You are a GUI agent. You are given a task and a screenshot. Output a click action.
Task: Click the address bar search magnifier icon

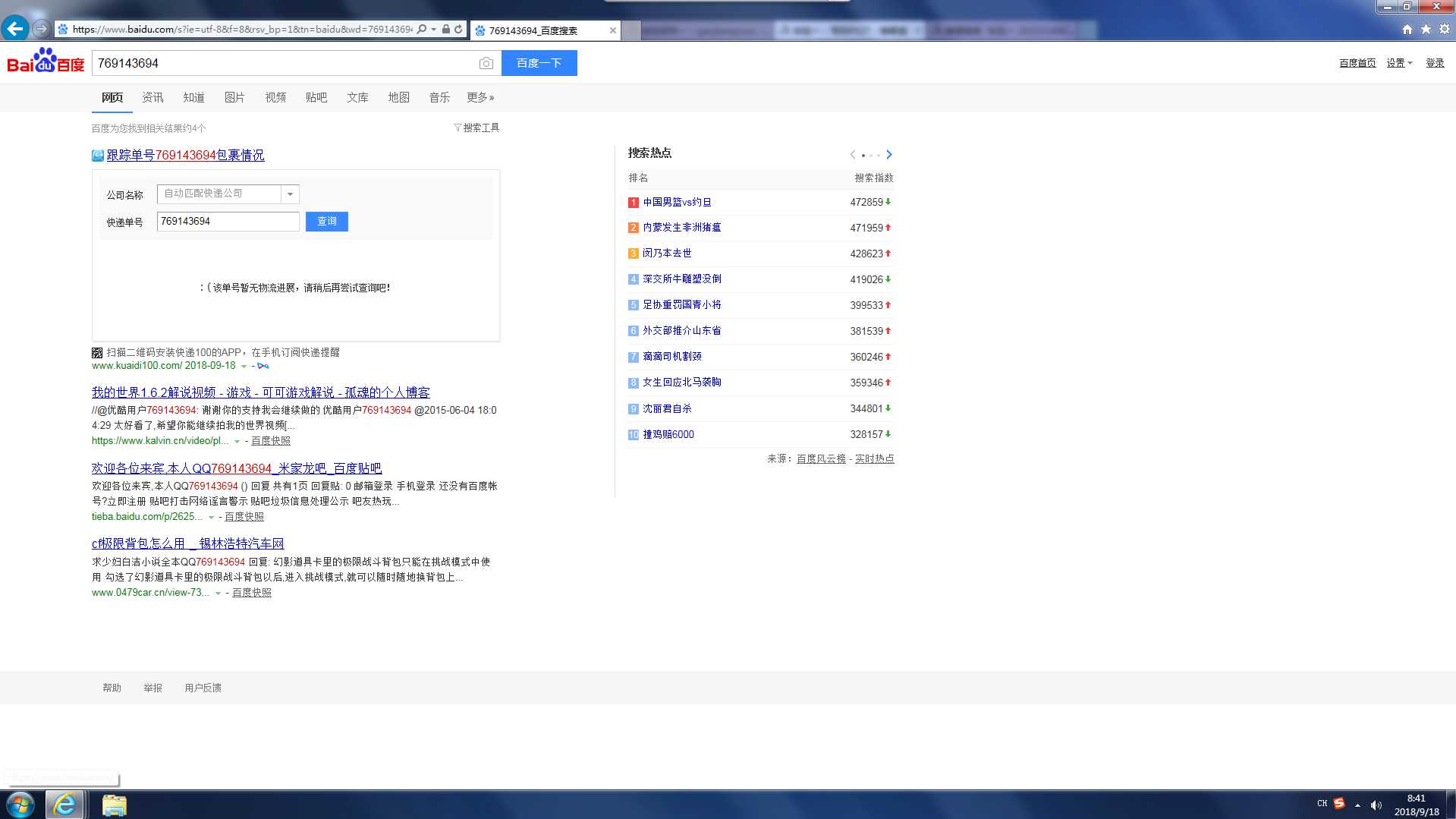pyautogui.click(x=422, y=30)
